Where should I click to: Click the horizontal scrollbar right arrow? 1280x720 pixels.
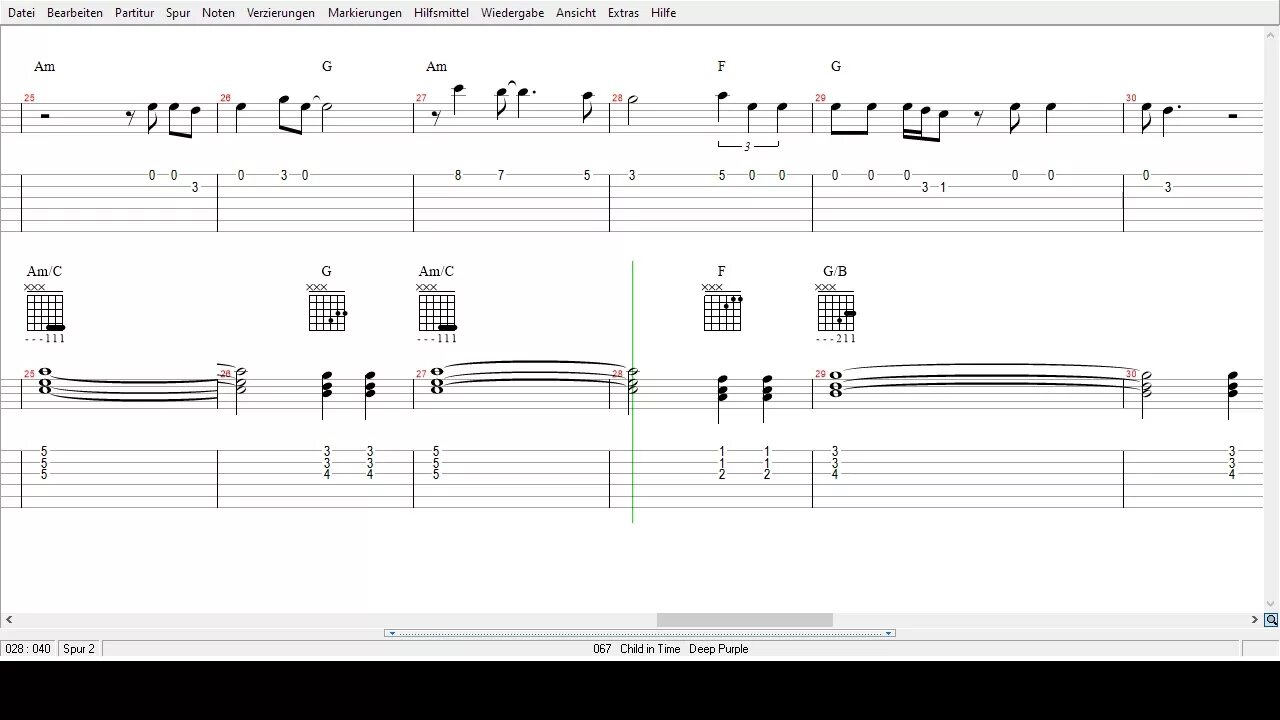click(1255, 620)
